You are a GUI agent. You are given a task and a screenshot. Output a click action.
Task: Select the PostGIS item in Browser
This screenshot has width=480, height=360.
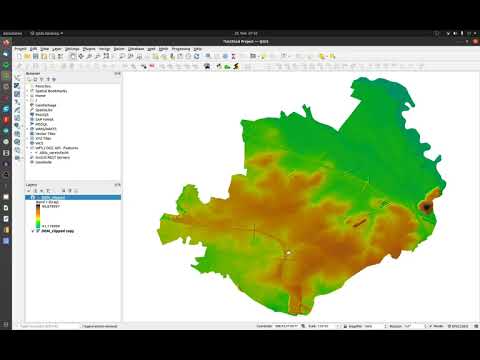point(42,114)
